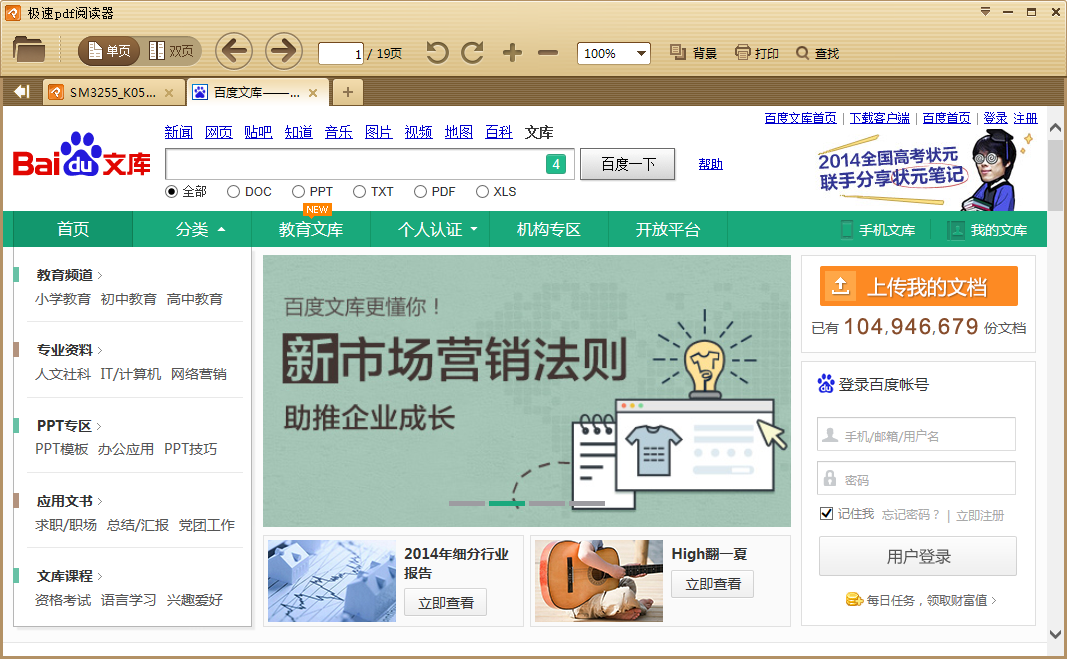Open 每日任务，领取财富值 link

pyautogui.click(x=921, y=600)
